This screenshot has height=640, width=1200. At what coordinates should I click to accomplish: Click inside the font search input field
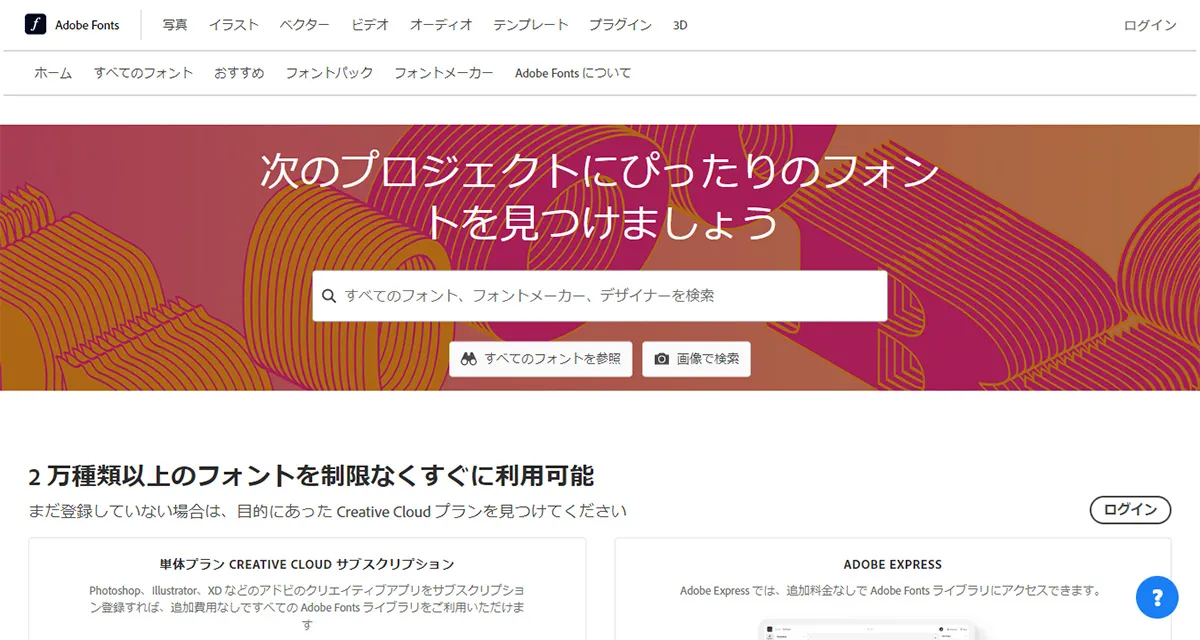pos(600,296)
